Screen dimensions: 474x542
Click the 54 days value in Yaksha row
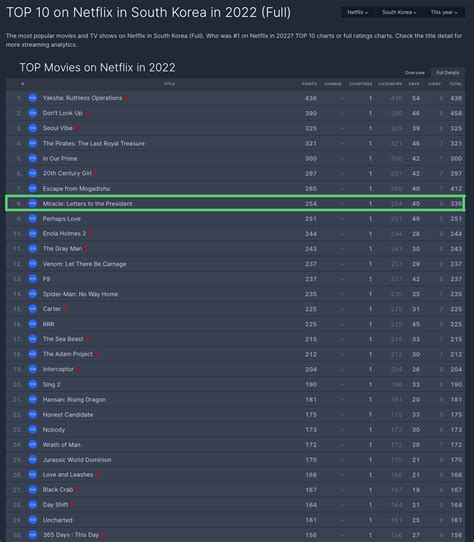(416, 98)
